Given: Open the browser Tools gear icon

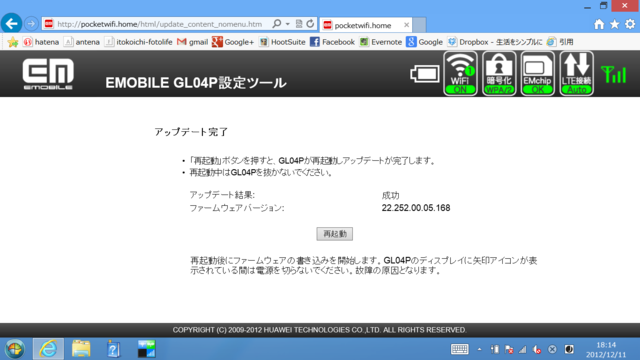Looking at the screenshot, I should pyautogui.click(x=630, y=24).
